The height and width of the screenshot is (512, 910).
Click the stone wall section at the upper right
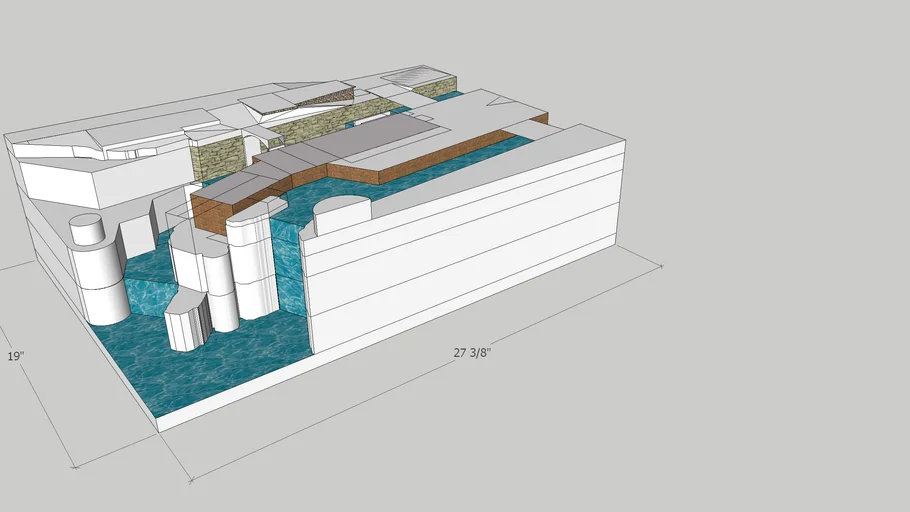(435, 90)
